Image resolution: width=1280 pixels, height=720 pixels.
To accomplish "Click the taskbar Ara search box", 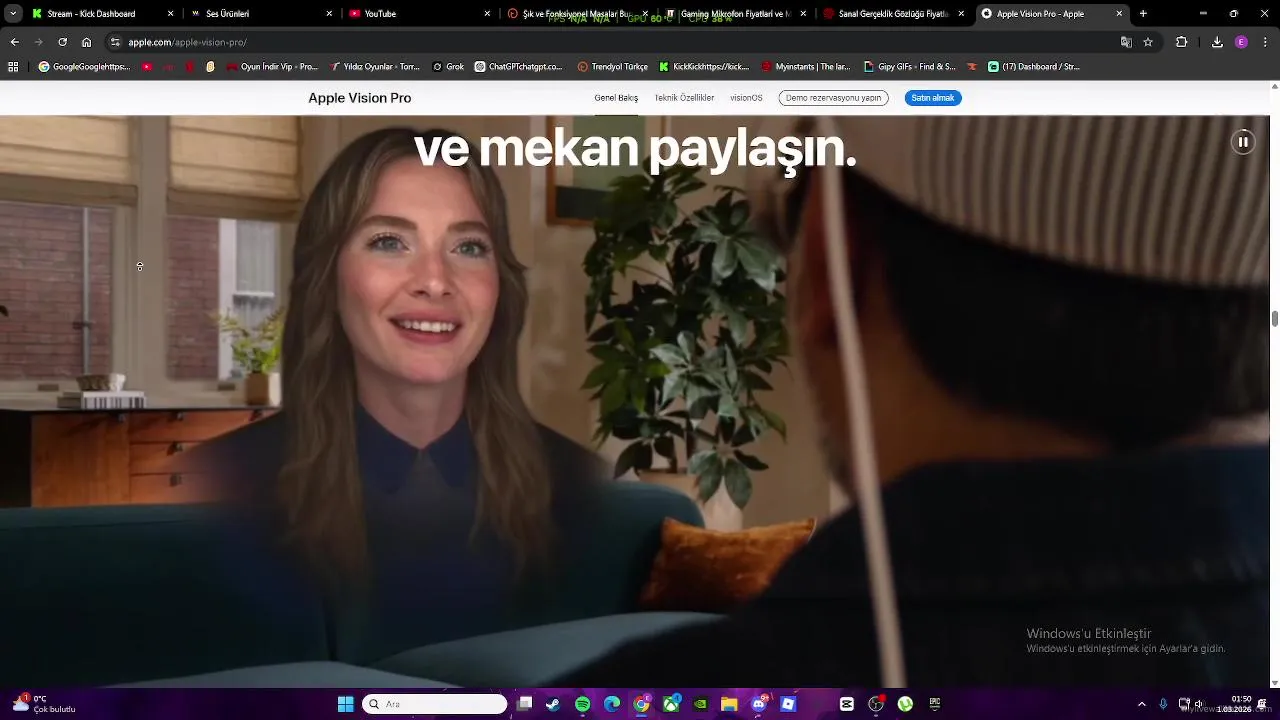I will [x=435, y=704].
